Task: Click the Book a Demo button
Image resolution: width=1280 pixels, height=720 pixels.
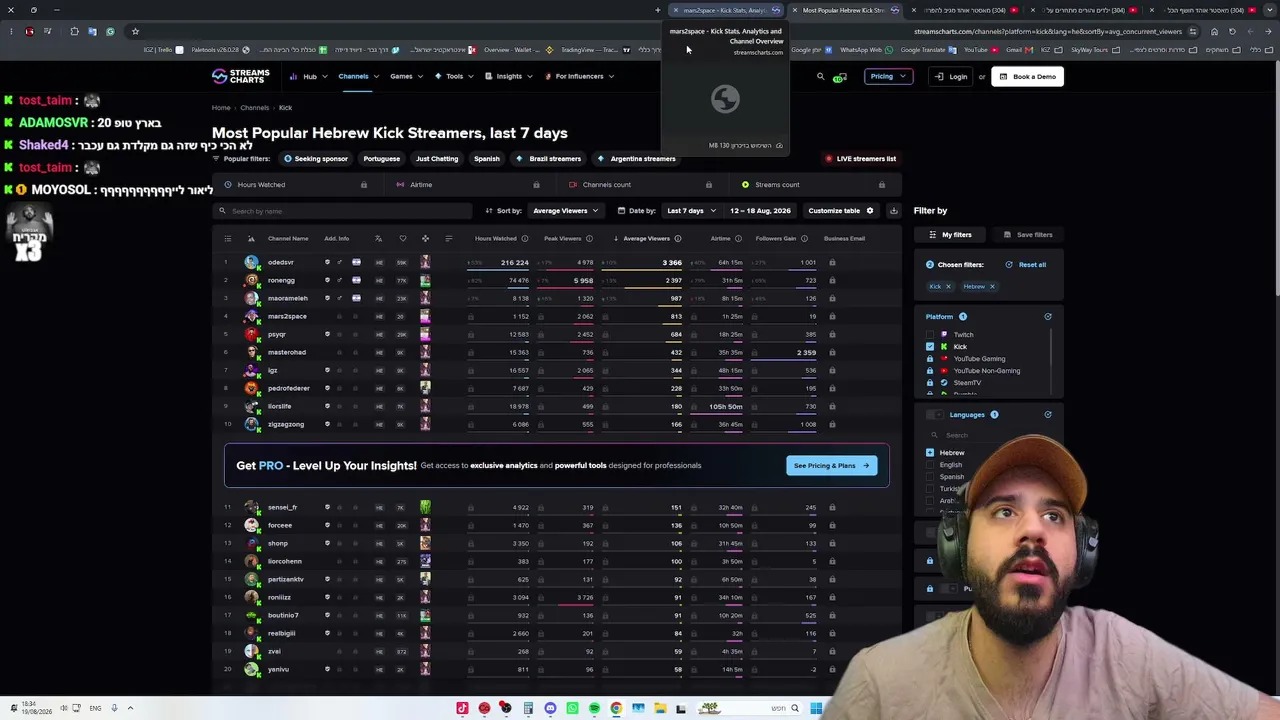Action: click(1028, 76)
